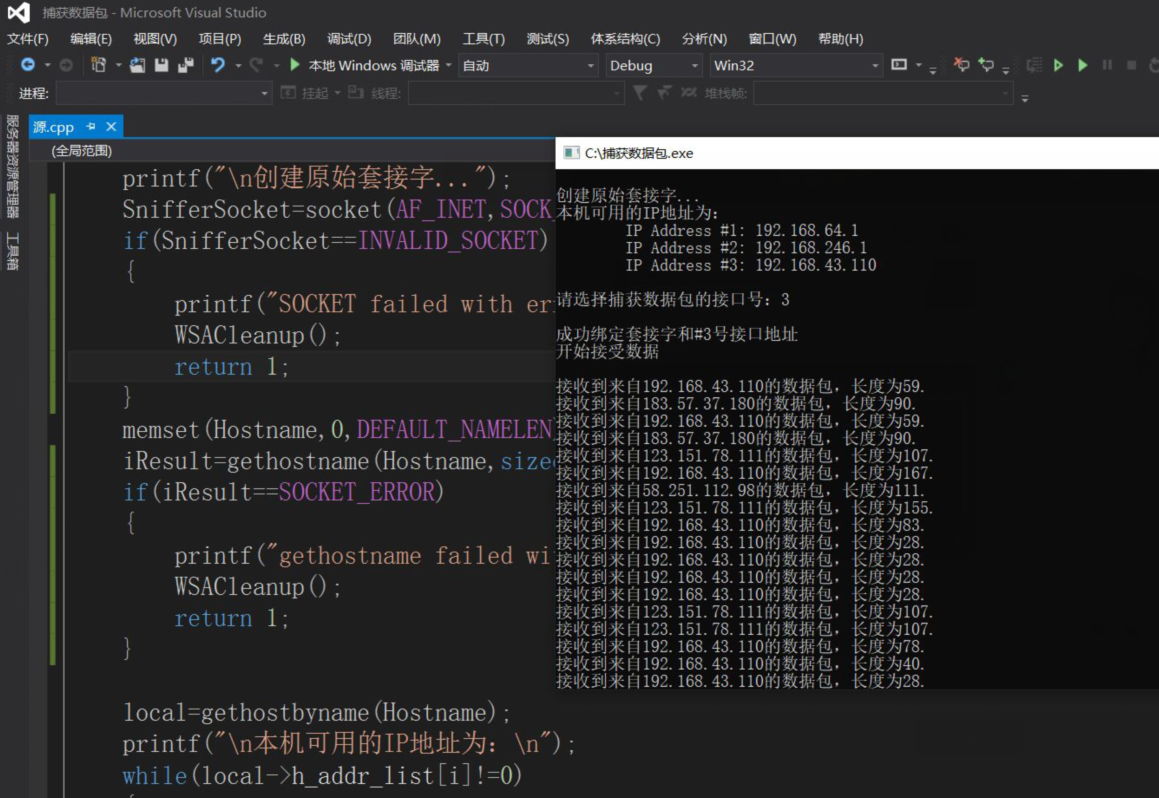Click the code line "local=gethostbyname(Hostname);"

click(316, 712)
